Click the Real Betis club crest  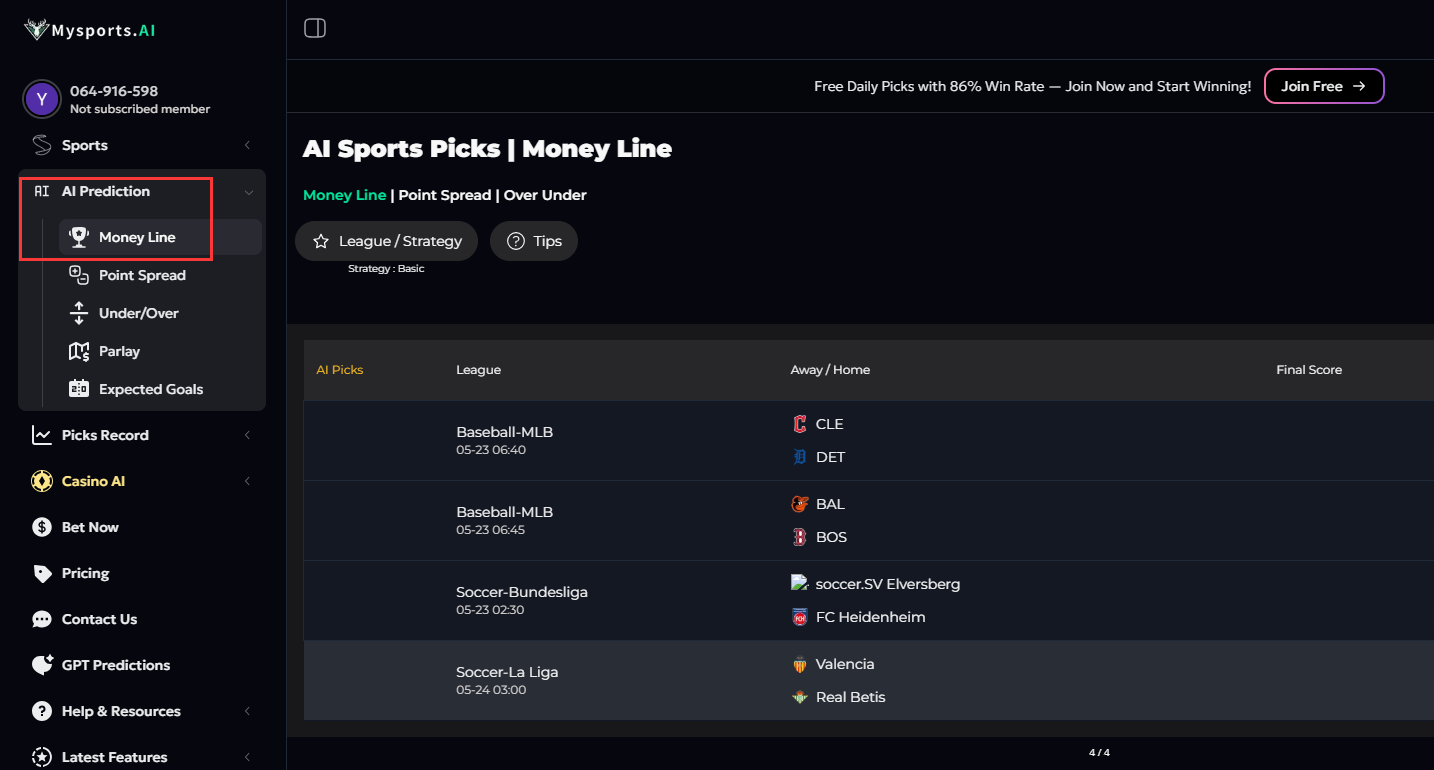[x=799, y=697]
